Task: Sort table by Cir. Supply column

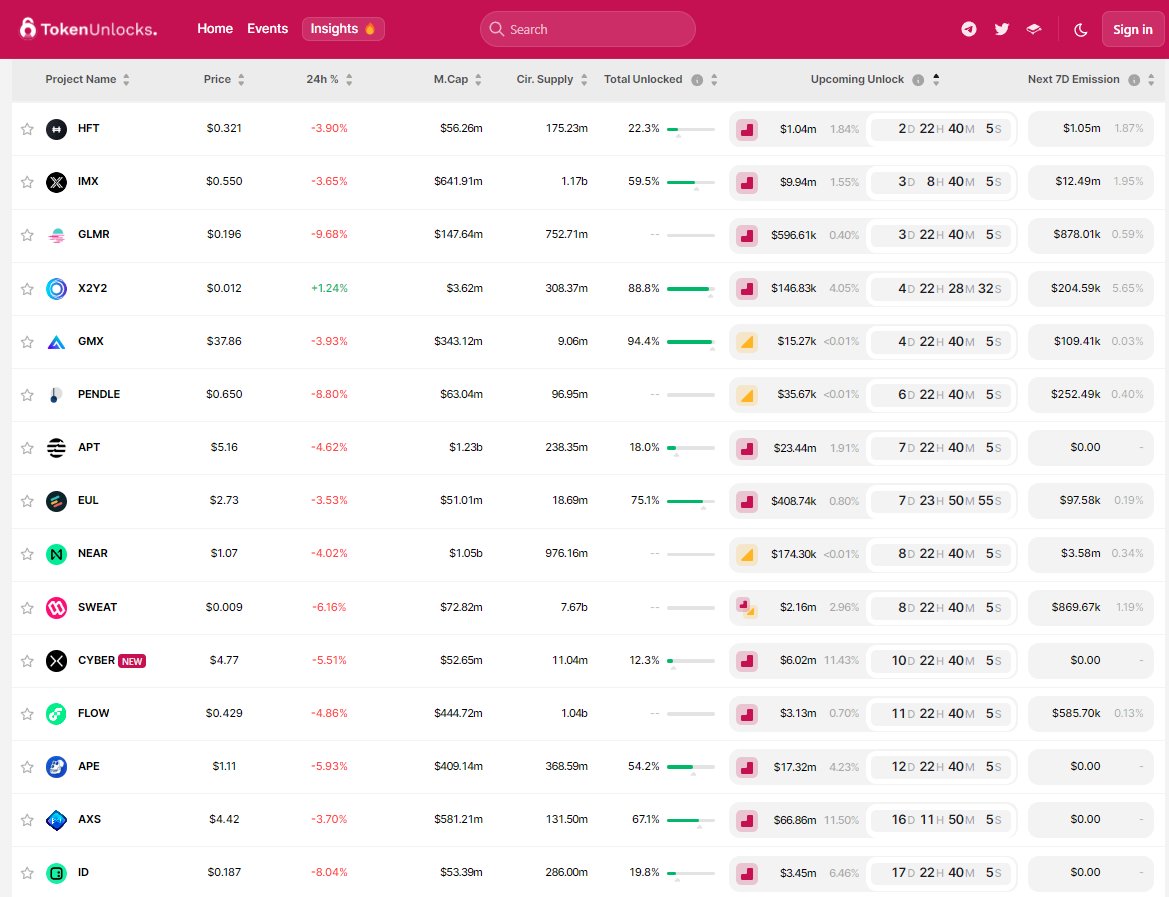Action: (552, 79)
